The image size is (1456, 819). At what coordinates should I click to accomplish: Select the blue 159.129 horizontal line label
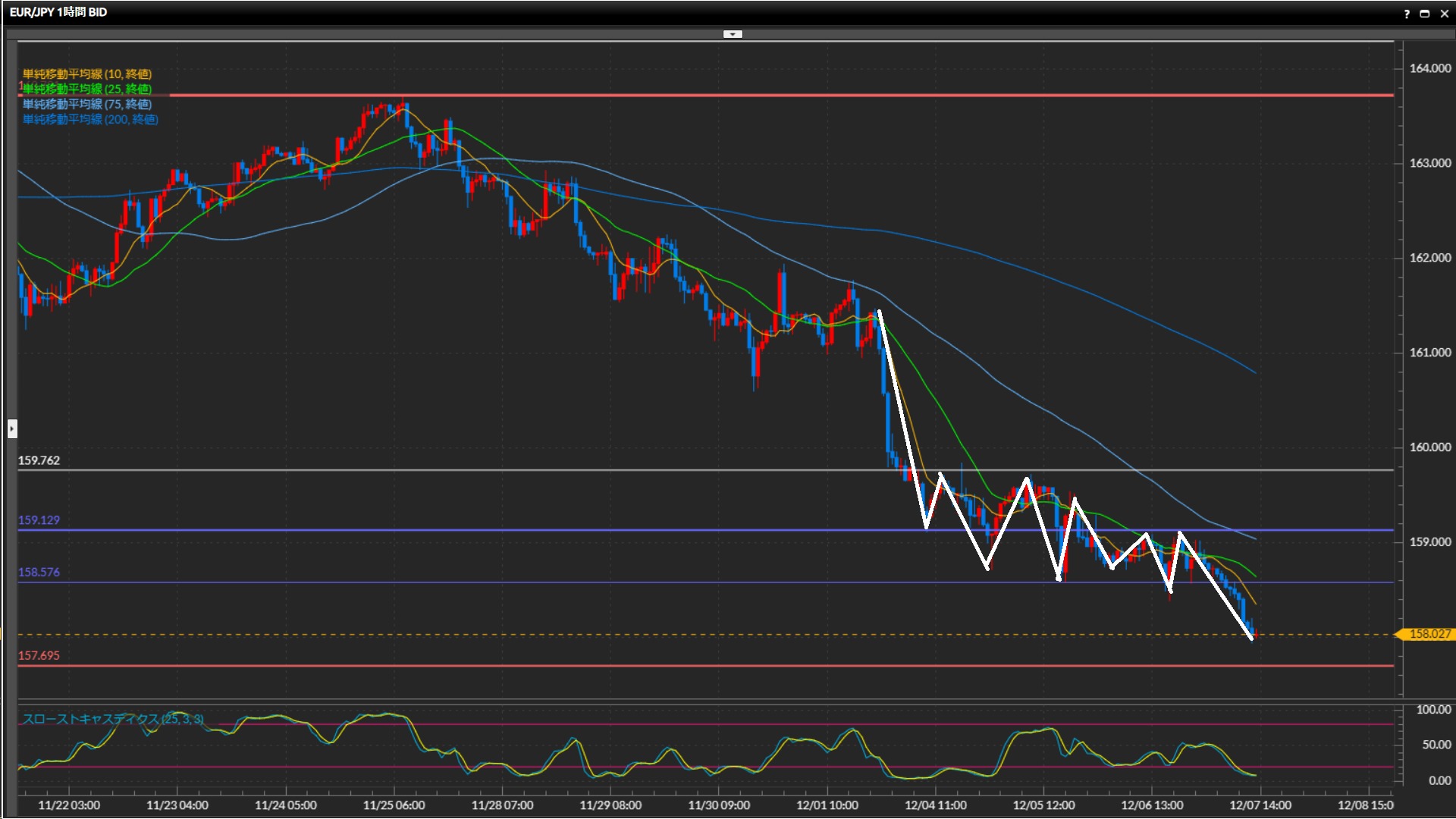click(x=39, y=520)
